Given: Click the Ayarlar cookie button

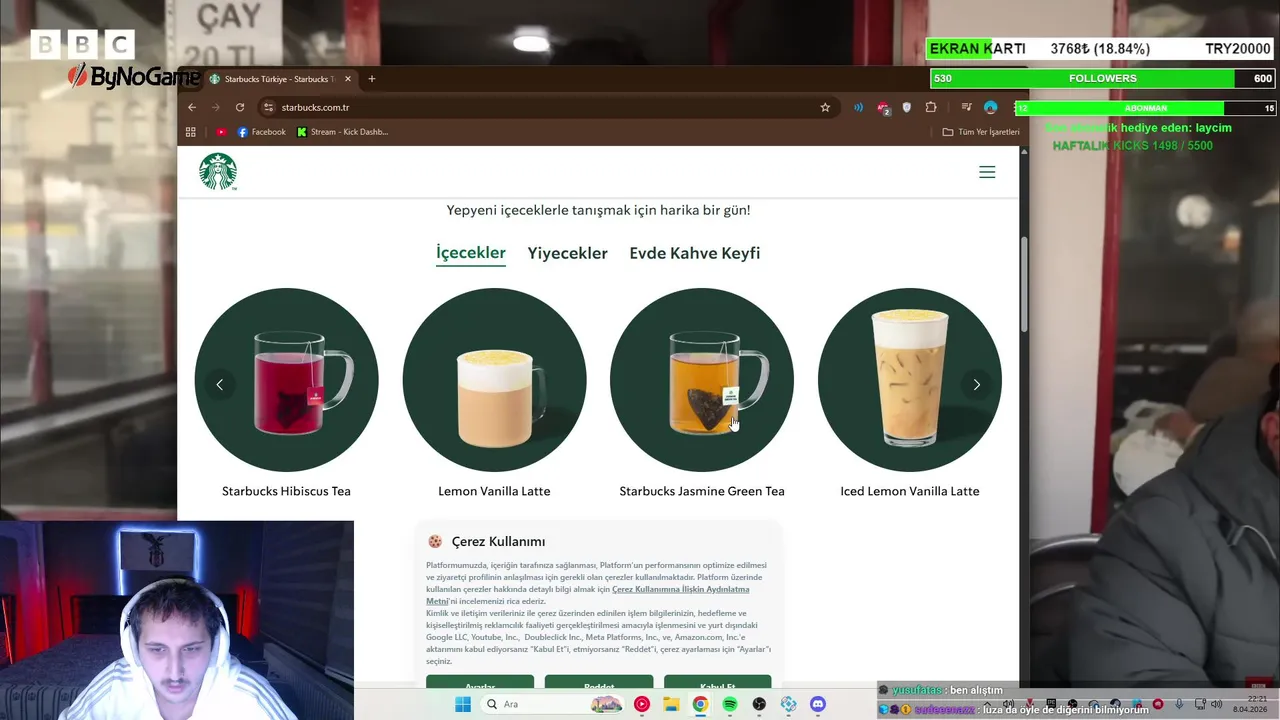Looking at the screenshot, I should click(480, 684).
